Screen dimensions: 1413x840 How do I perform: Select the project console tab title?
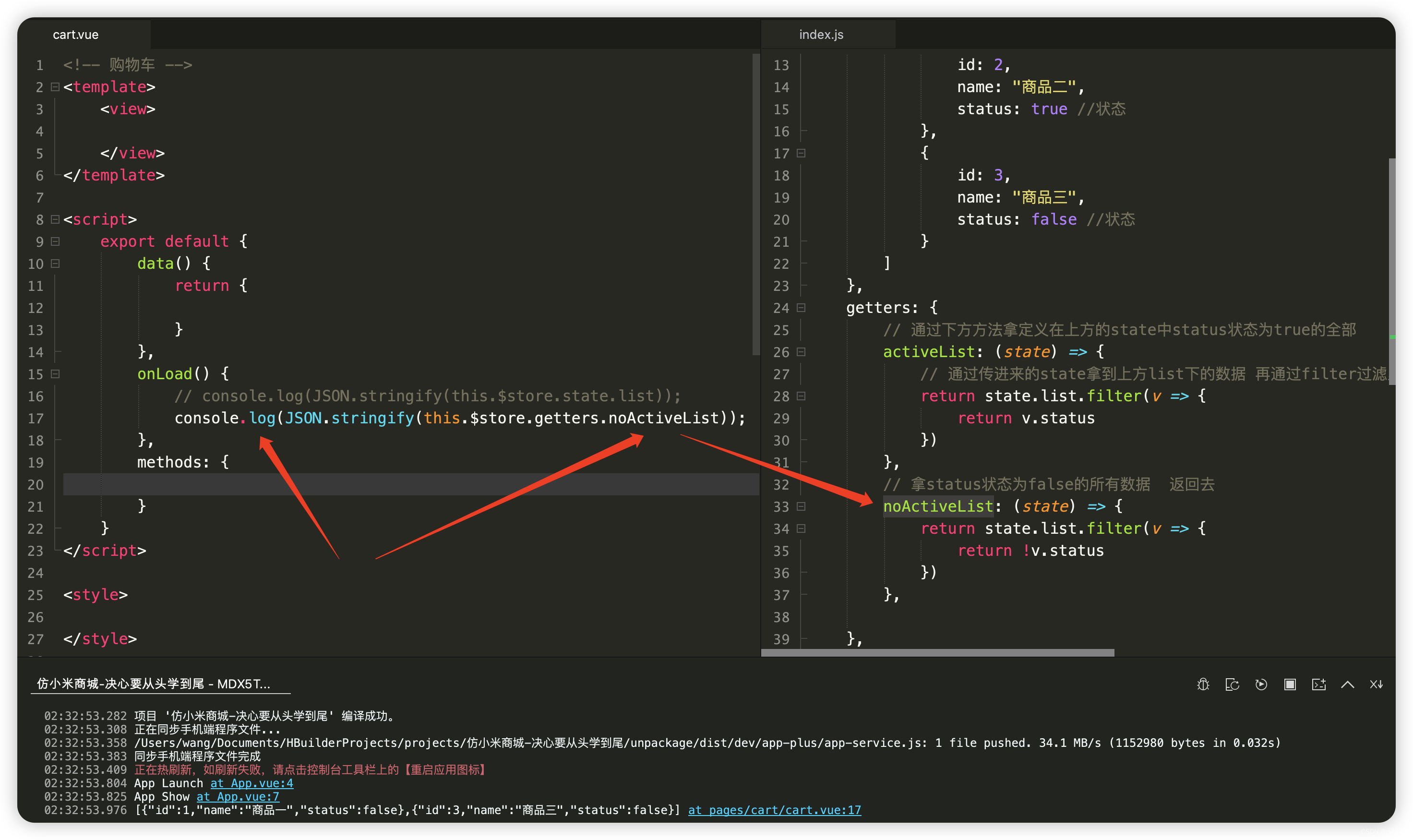154,684
